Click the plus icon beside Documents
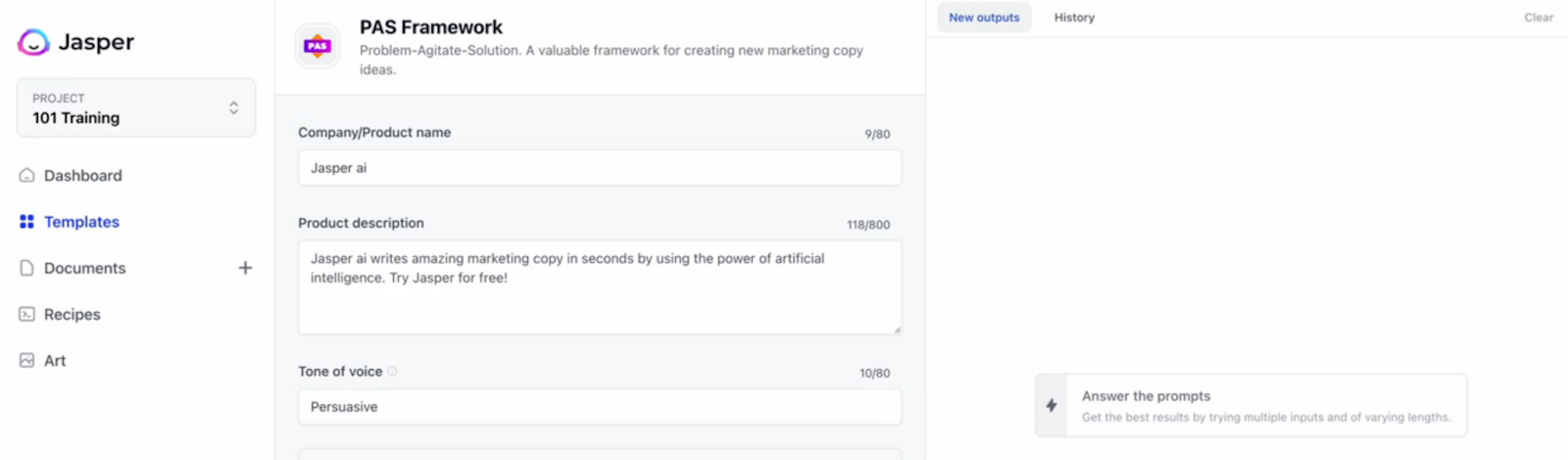 [x=245, y=268]
